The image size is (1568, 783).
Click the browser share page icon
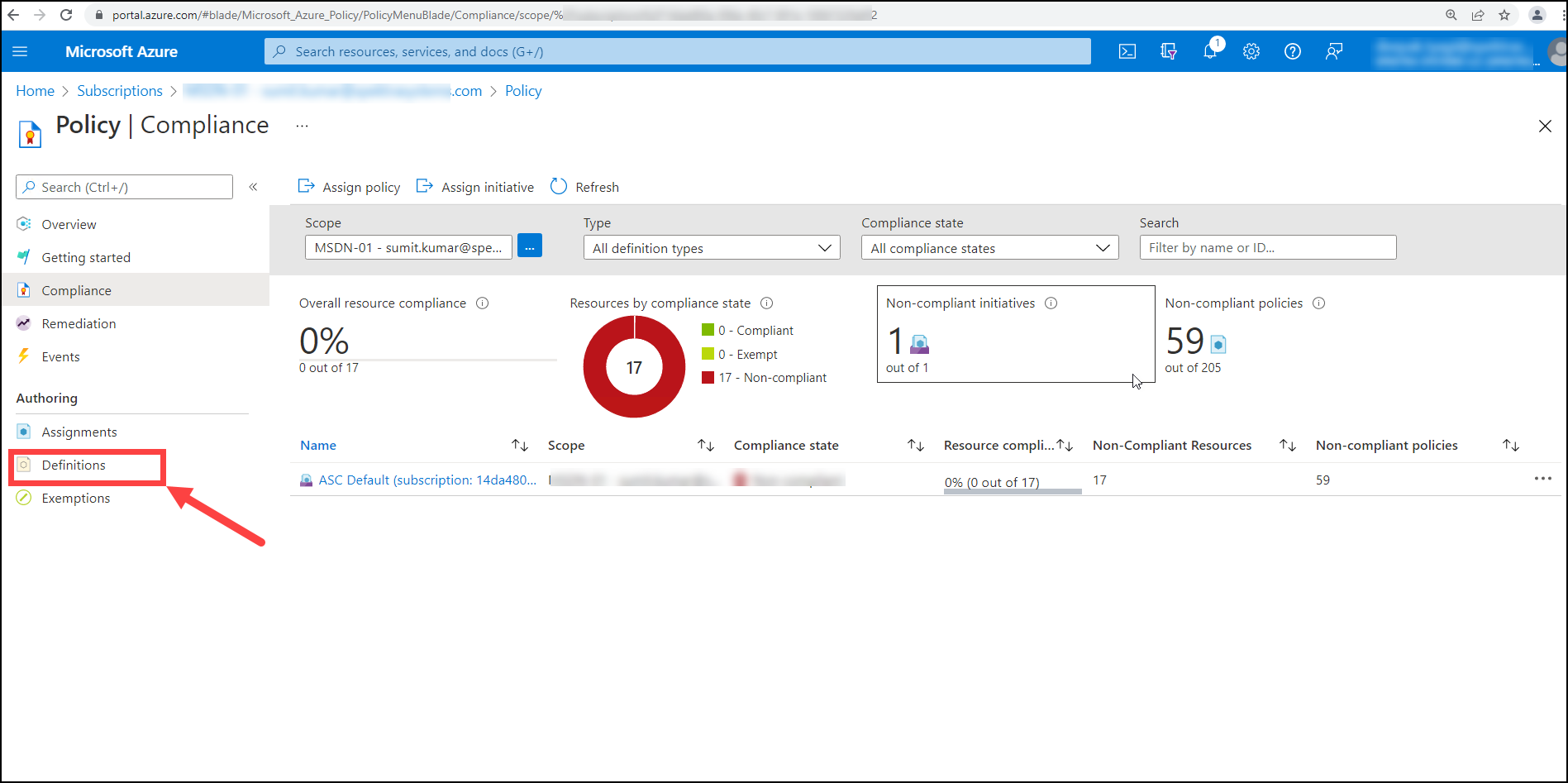point(1478,15)
